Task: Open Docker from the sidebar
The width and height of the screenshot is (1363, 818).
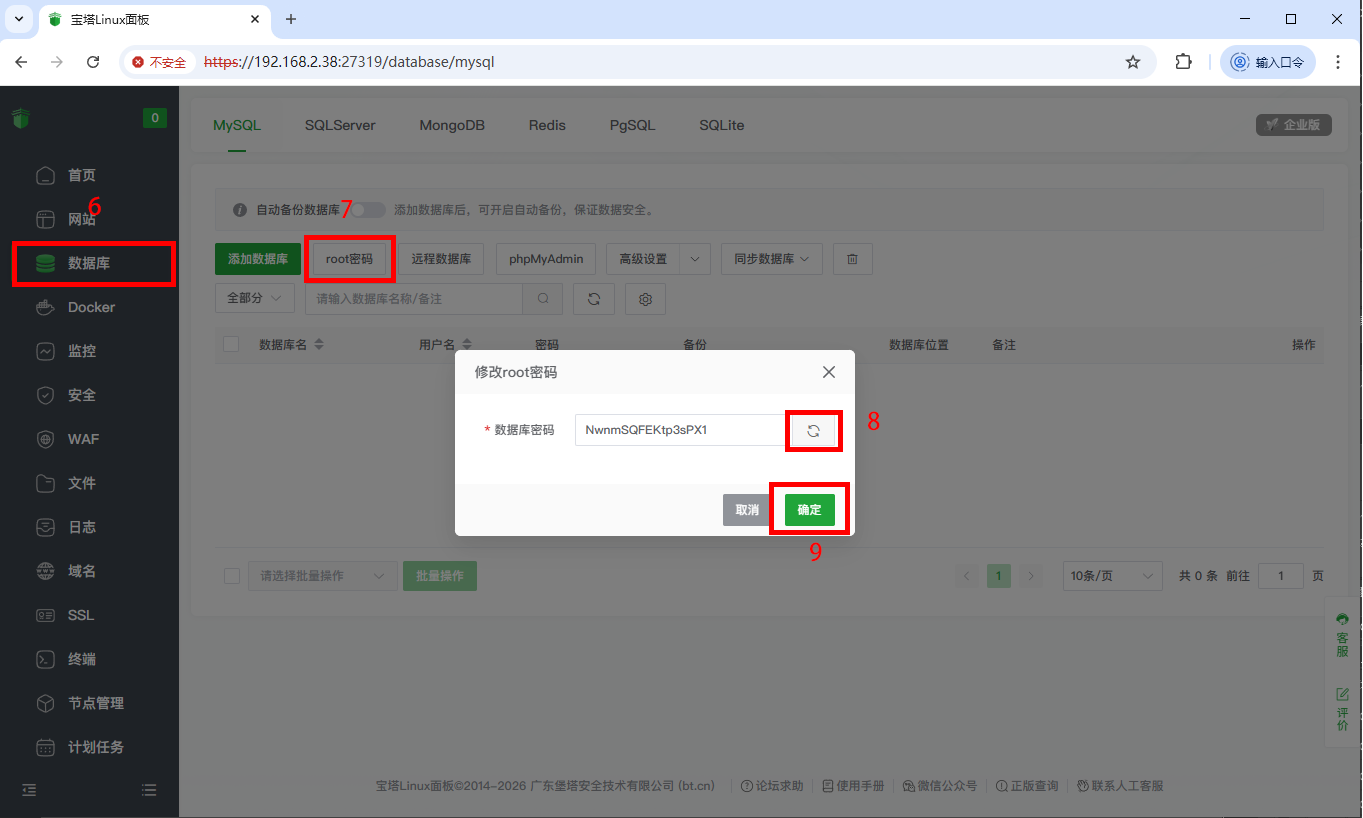Action: pyautogui.click(x=91, y=307)
